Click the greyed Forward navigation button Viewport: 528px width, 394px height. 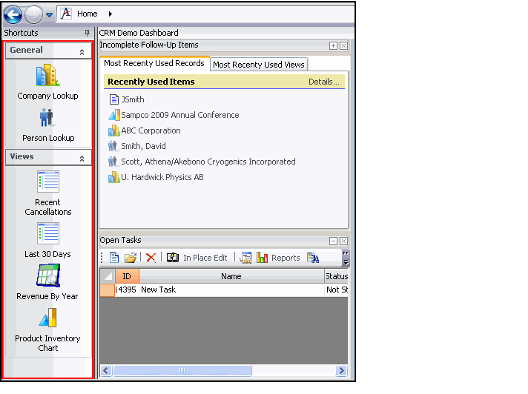(34, 14)
